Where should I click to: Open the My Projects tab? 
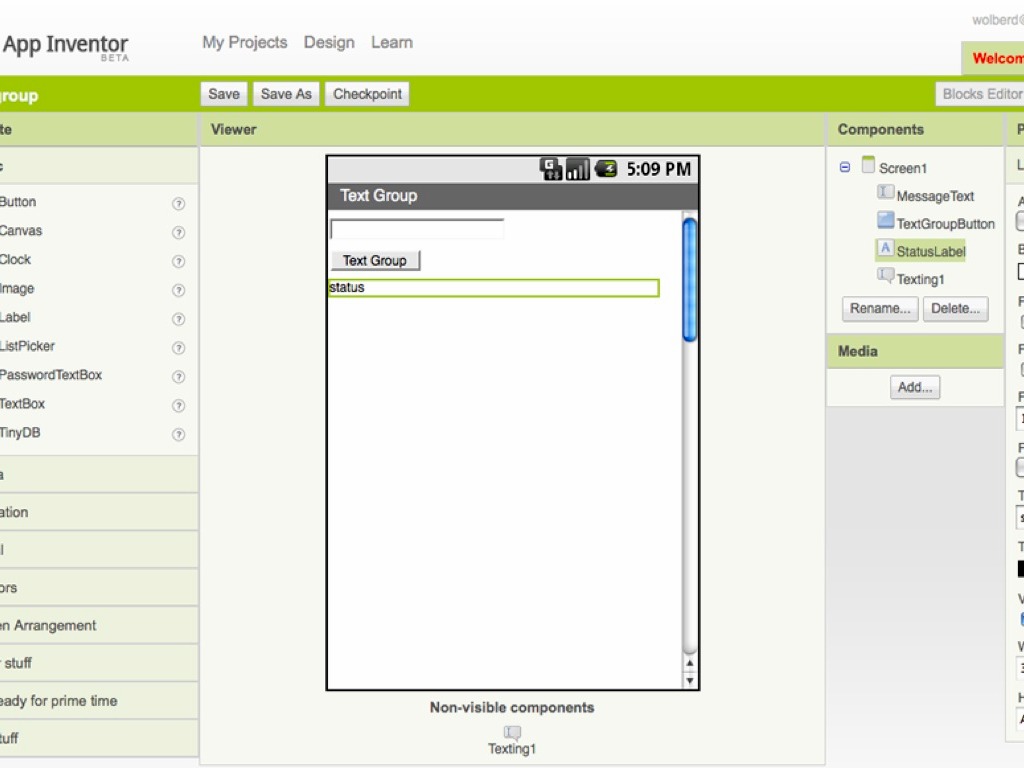click(244, 43)
